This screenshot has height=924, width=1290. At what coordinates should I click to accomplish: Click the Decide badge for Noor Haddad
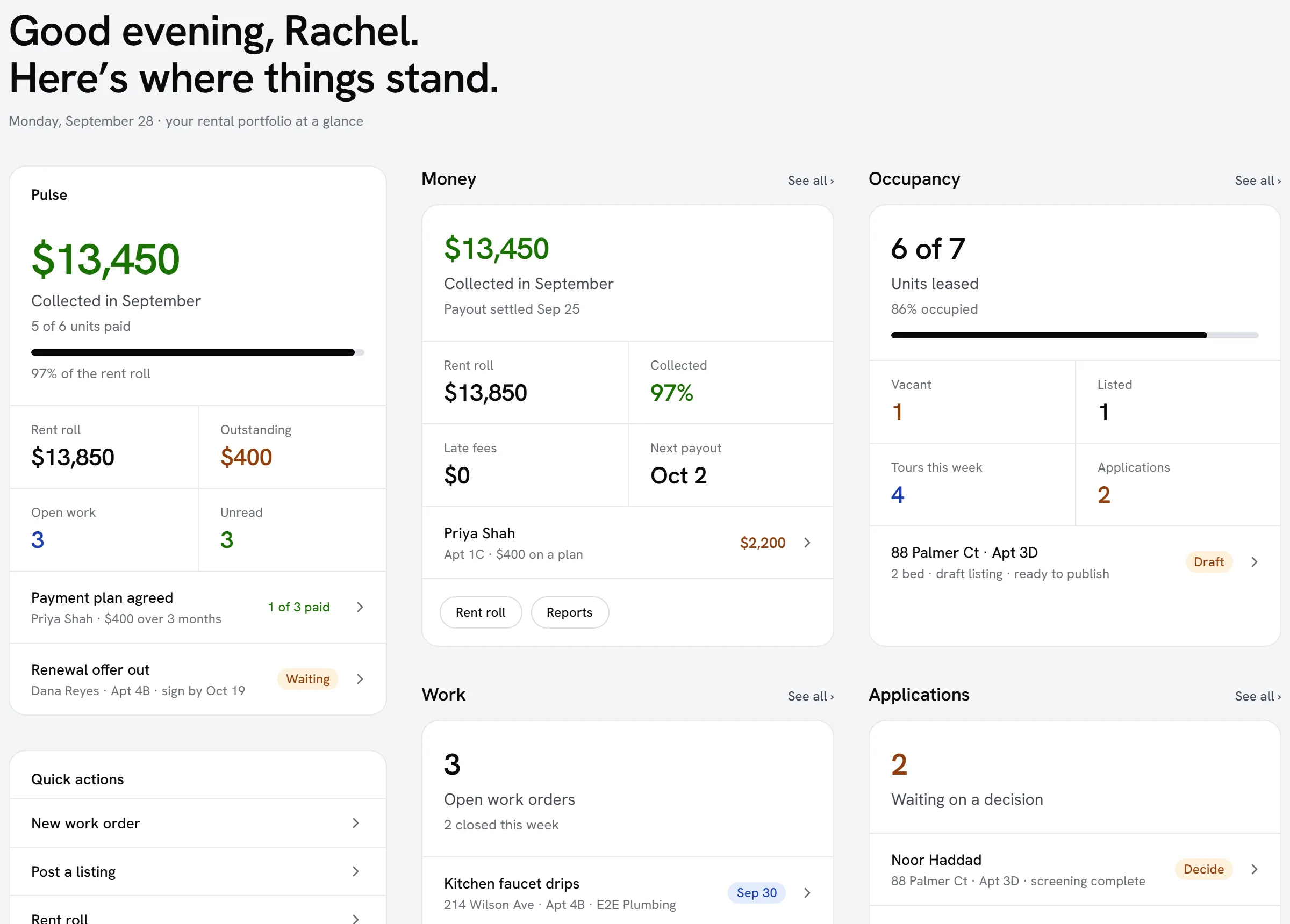(1203, 869)
